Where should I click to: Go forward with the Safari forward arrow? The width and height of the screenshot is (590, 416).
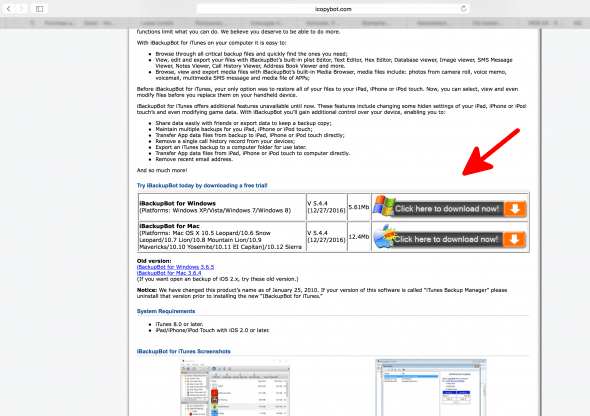tap(21, 8)
